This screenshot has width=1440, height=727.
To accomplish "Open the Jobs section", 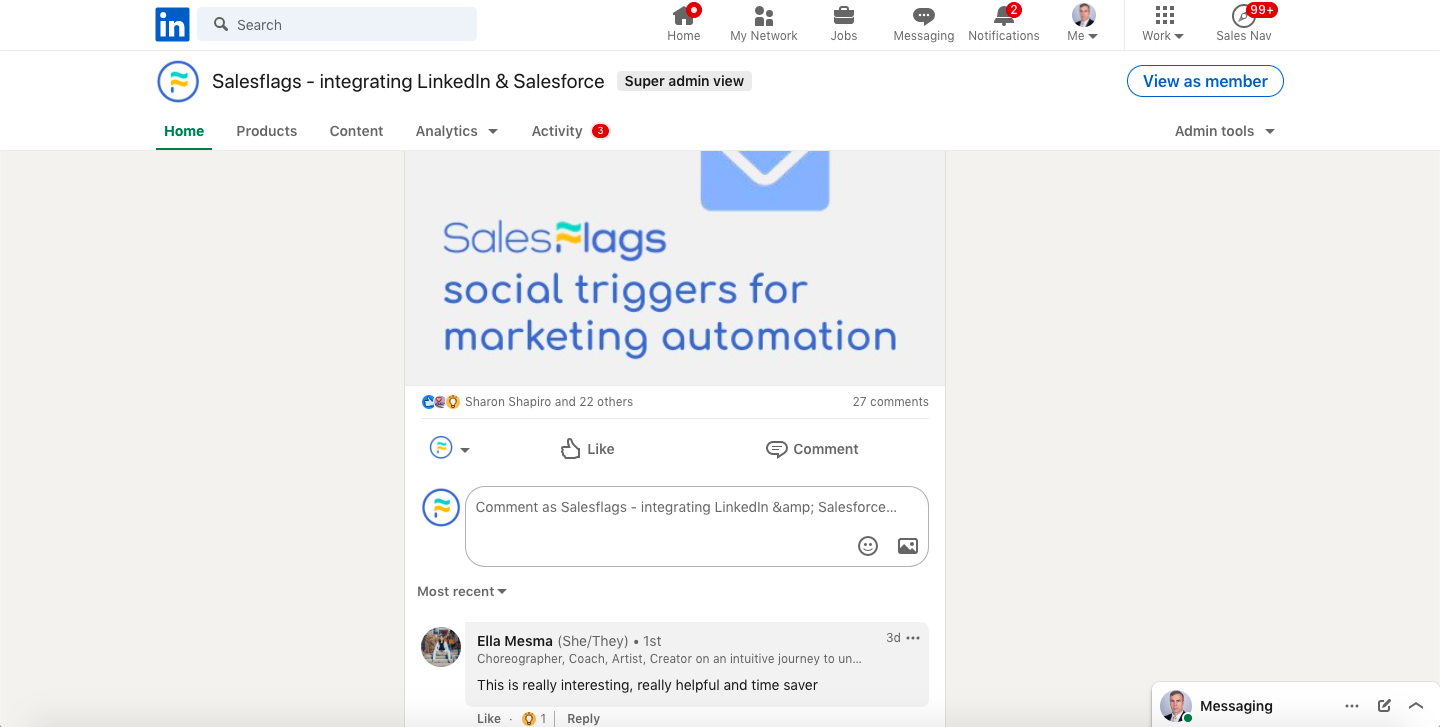I will [x=844, y=24].
